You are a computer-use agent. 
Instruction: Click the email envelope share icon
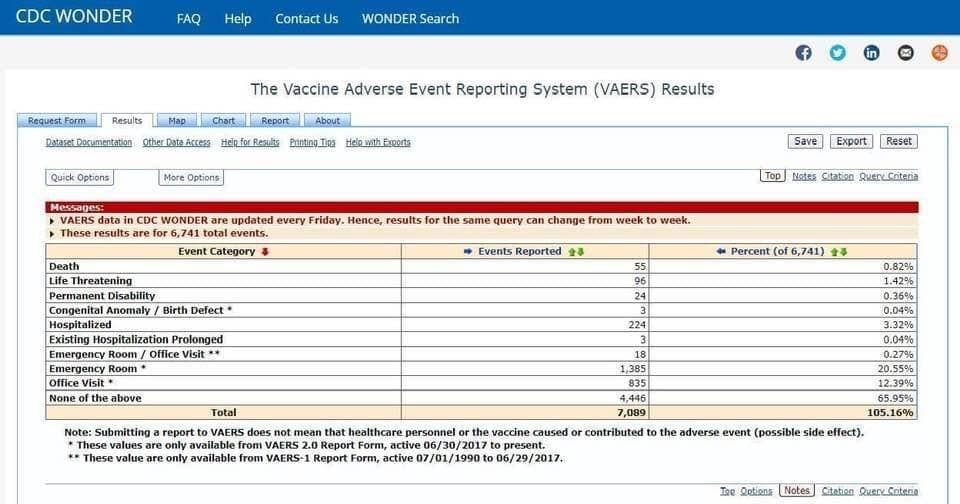tap(906, 53)
